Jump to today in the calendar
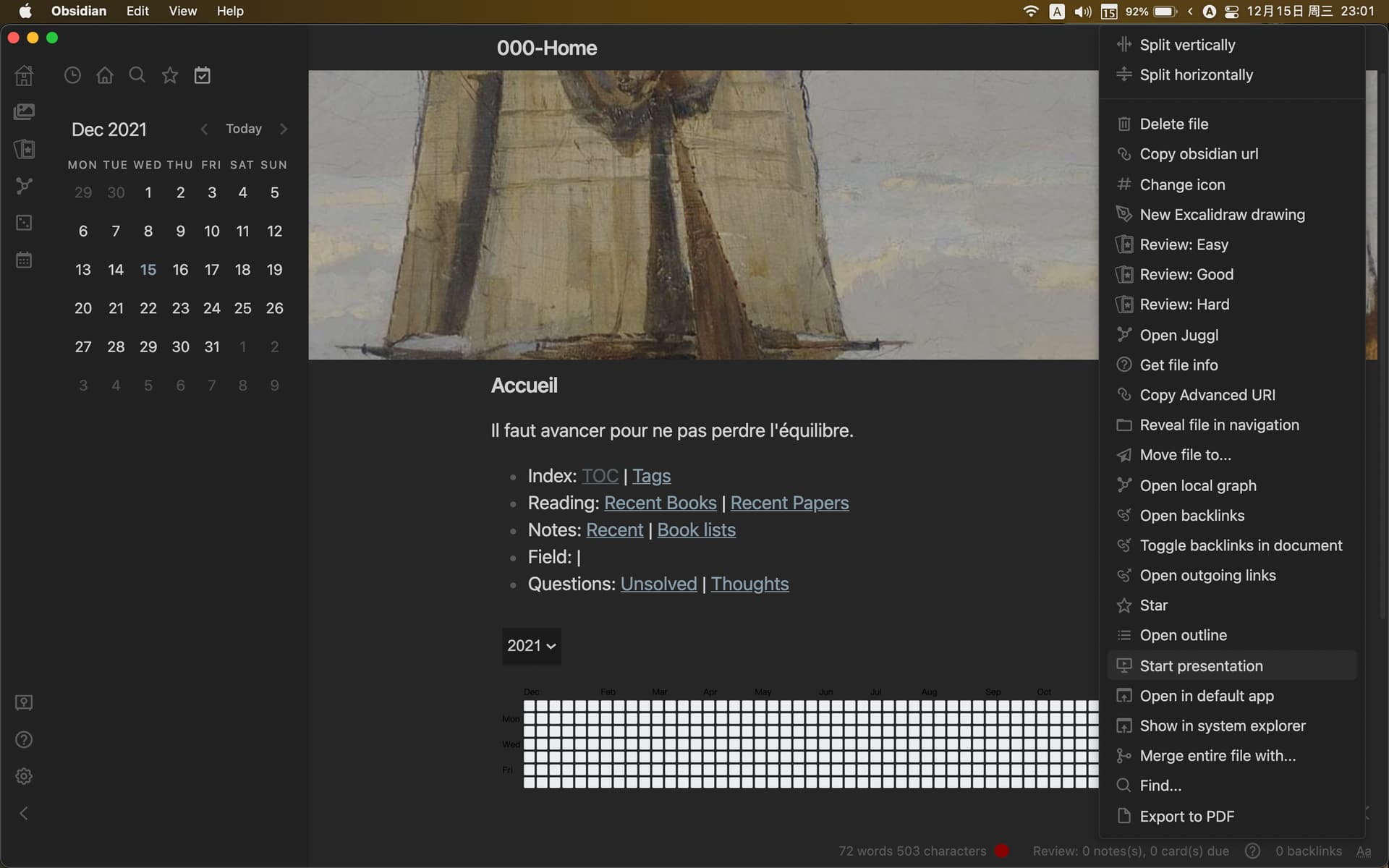The height and width of the screenshot is (868, 1389). point(243,129)
